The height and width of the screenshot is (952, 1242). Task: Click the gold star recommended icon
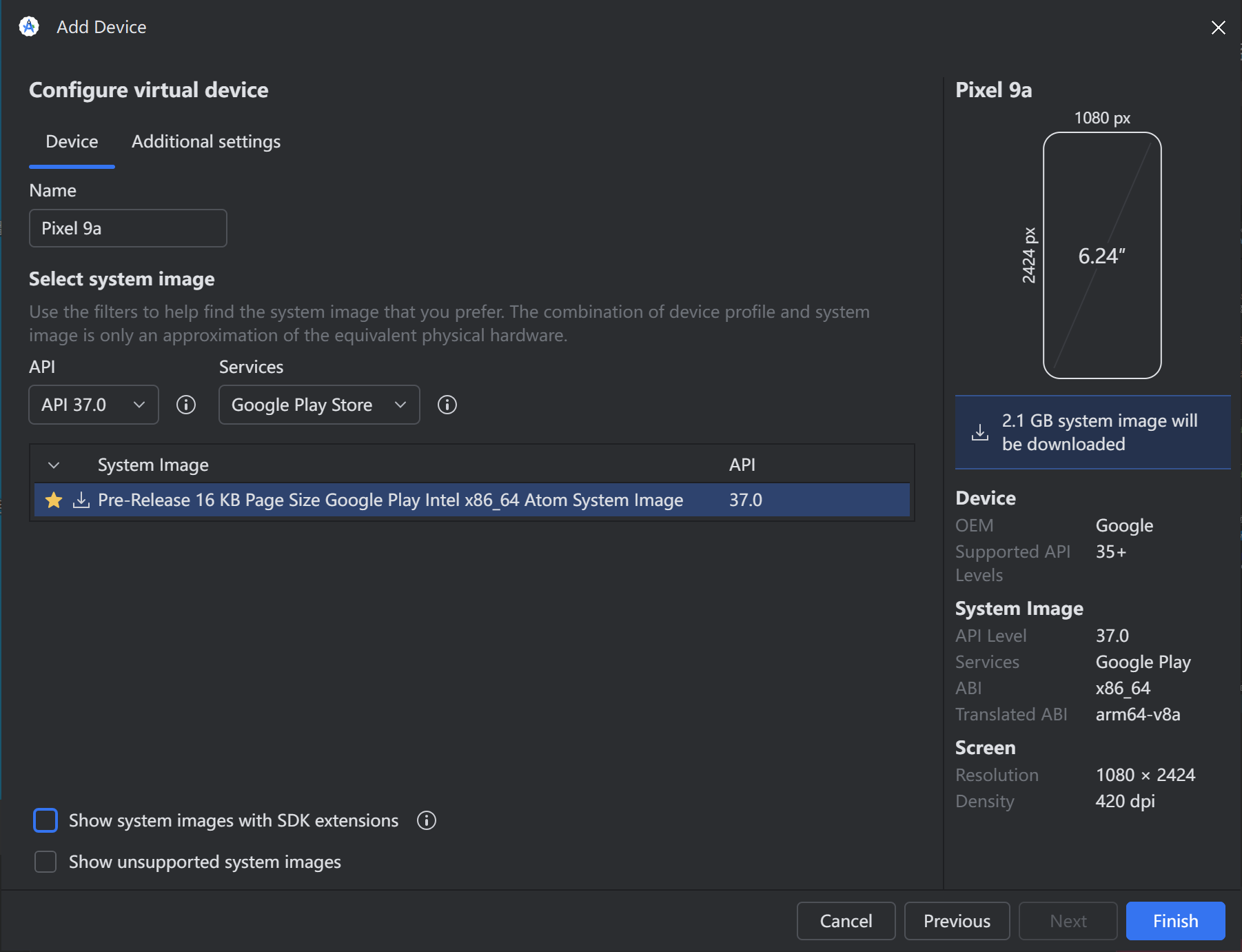(54, 500)
